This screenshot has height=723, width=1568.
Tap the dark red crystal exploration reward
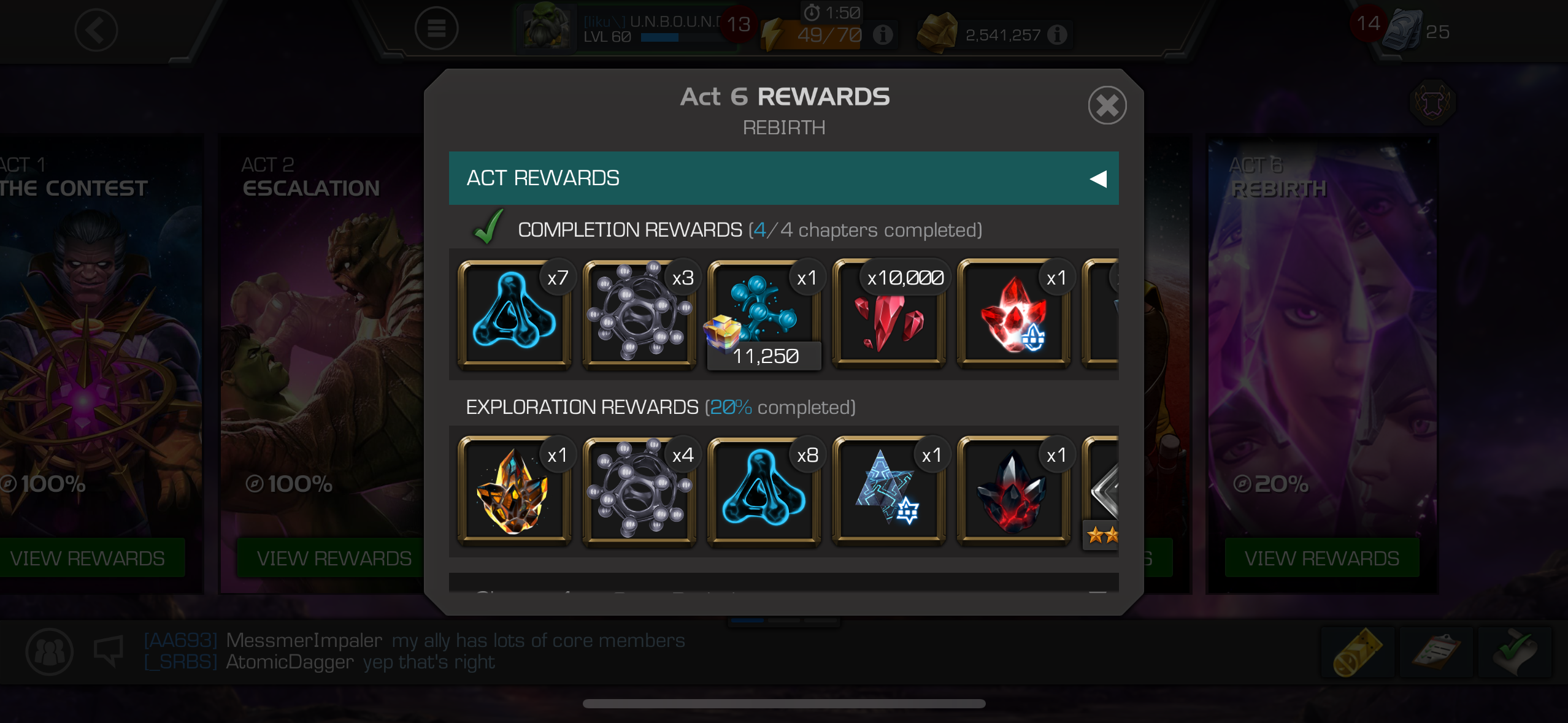point(1013,491)
